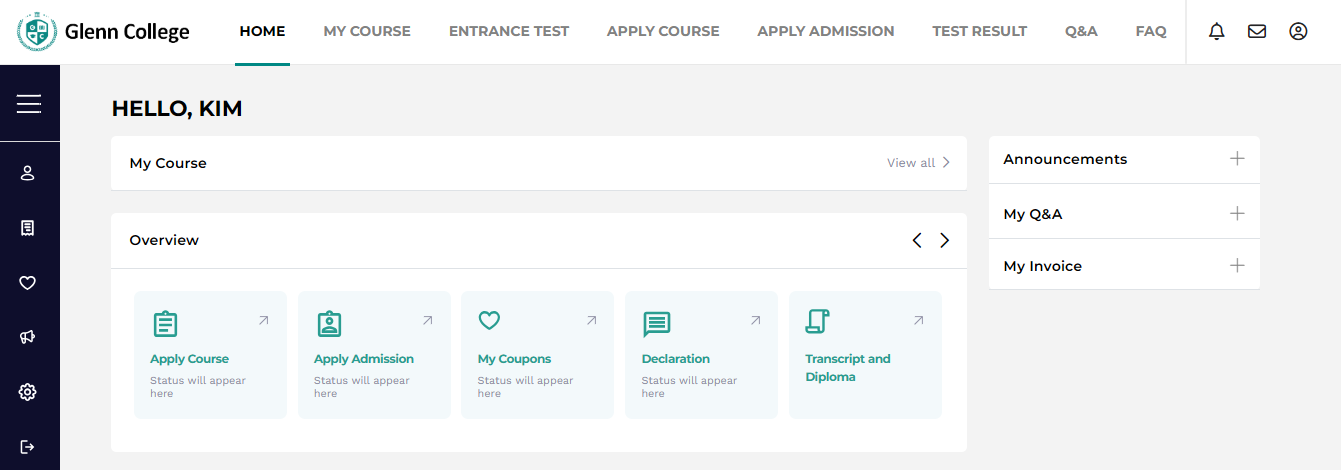The width and height of the screenshot is (1341, 470).
Task: Expand the My Invoice panel
Action: [1124, 266]
